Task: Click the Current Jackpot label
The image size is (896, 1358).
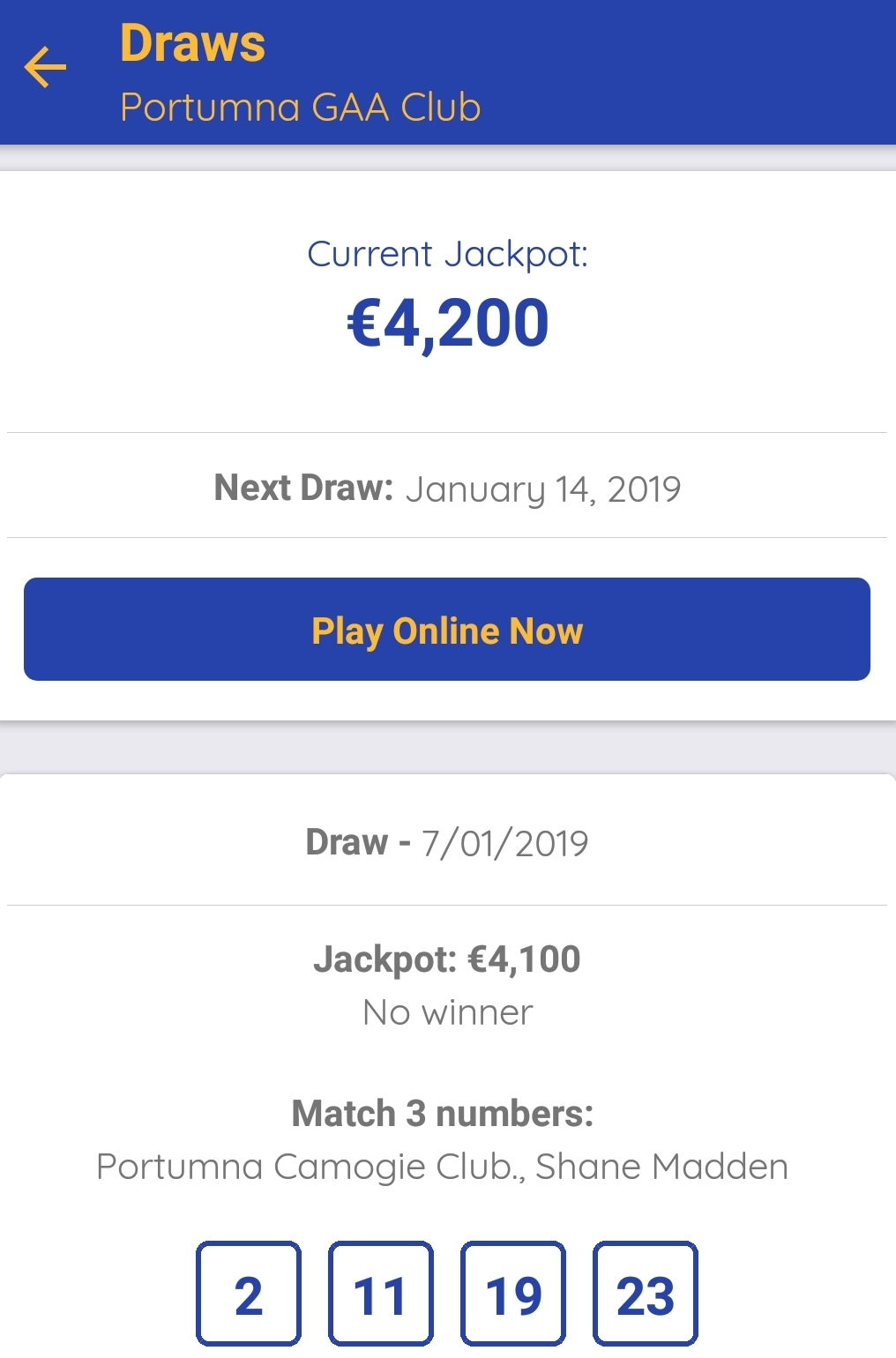Action: [x=447, y=254]
